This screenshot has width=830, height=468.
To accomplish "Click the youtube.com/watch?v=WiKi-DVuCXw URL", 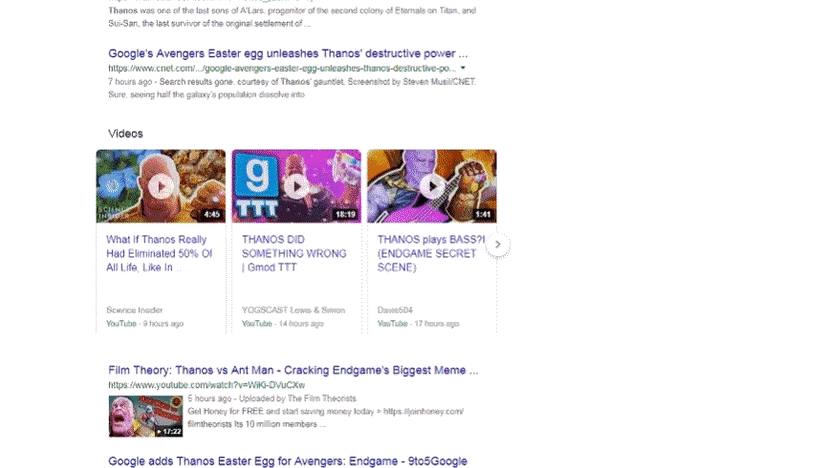I will 206,385.
